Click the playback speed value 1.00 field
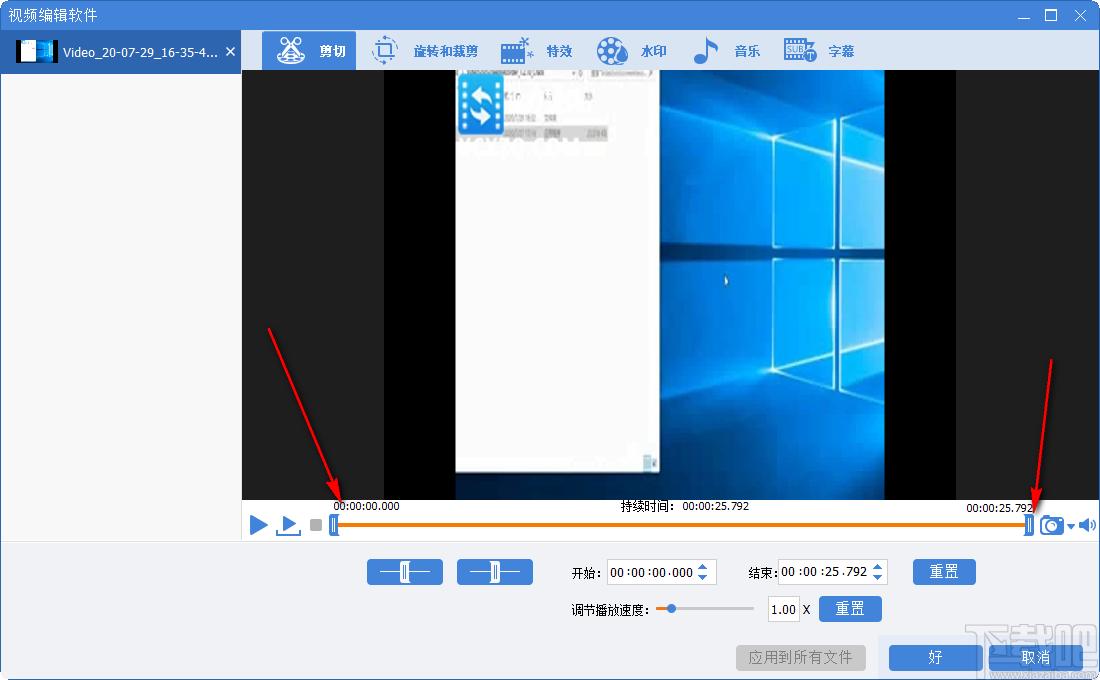 click(783, 609)
